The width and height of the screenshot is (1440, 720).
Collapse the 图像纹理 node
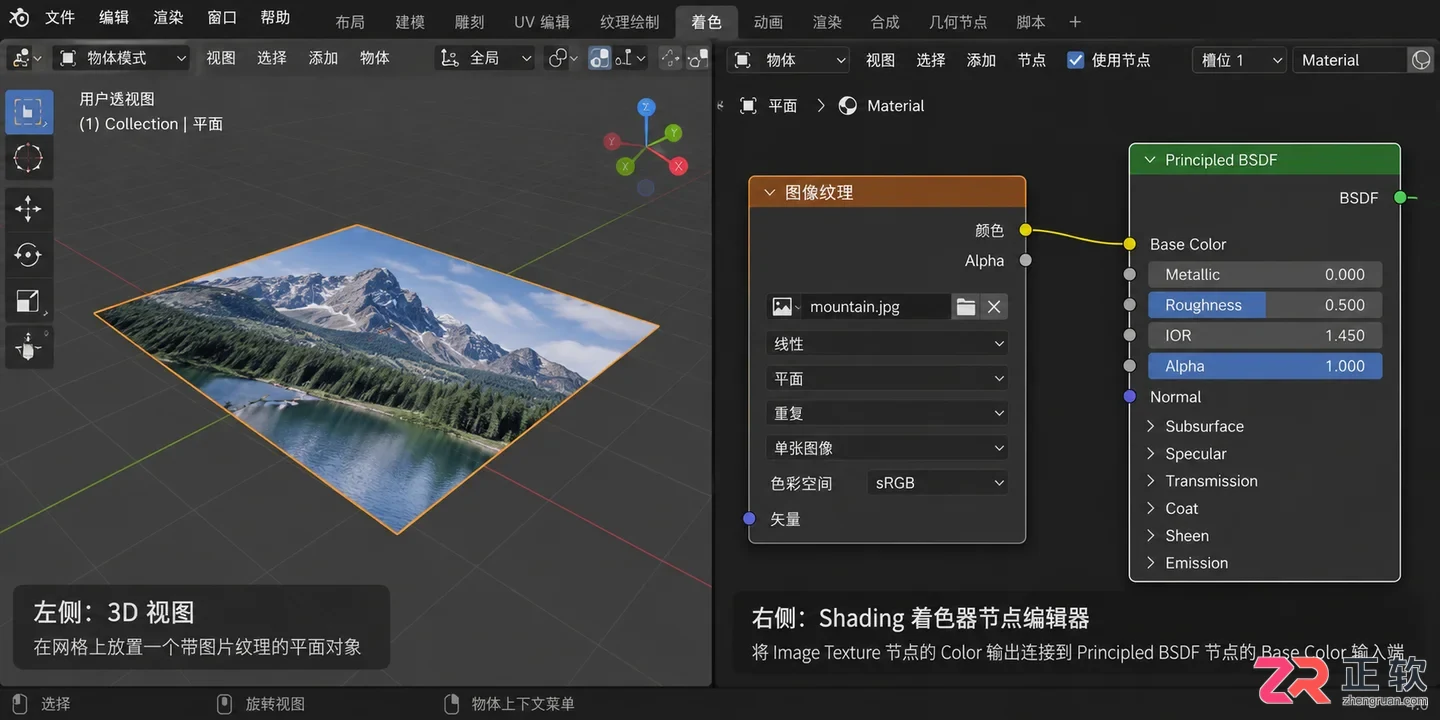coord(769,193)
